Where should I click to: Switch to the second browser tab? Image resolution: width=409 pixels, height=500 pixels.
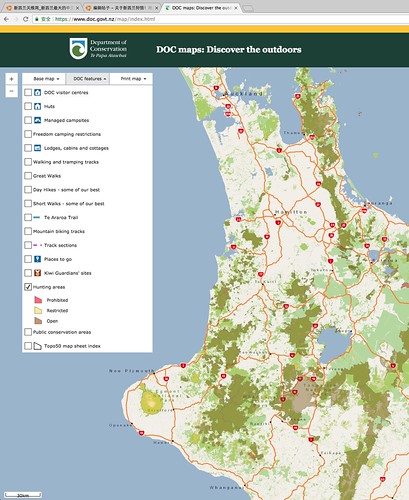[121, 8]
